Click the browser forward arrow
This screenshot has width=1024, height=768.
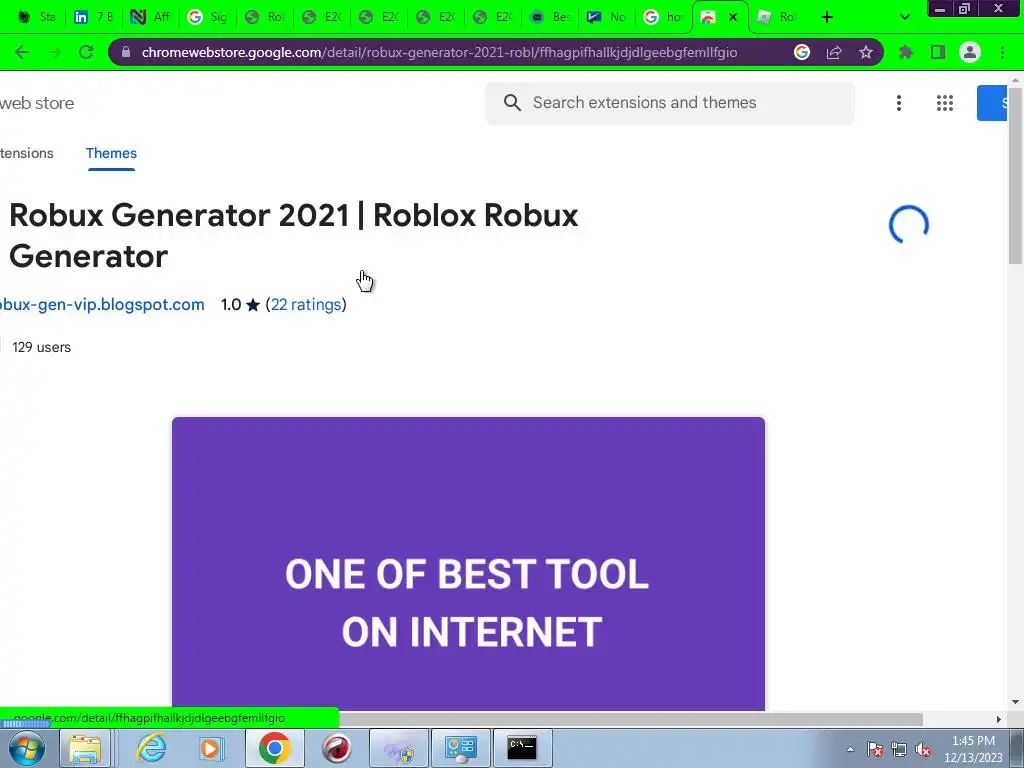[54, 52]
